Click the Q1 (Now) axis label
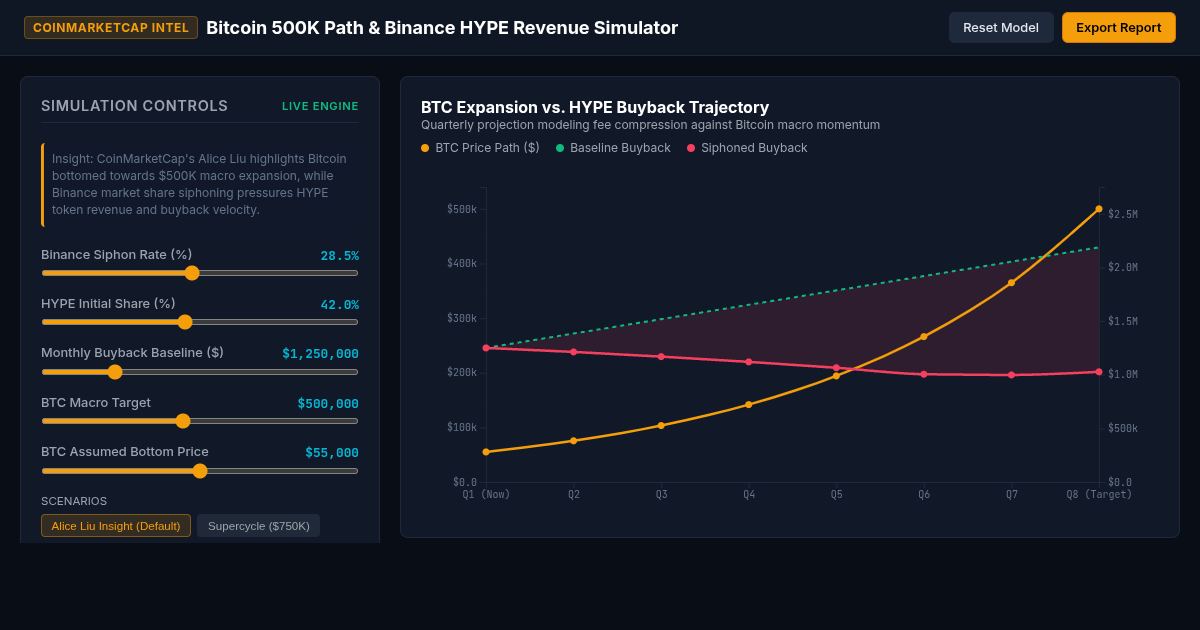1200x630 pixels. 486,494
